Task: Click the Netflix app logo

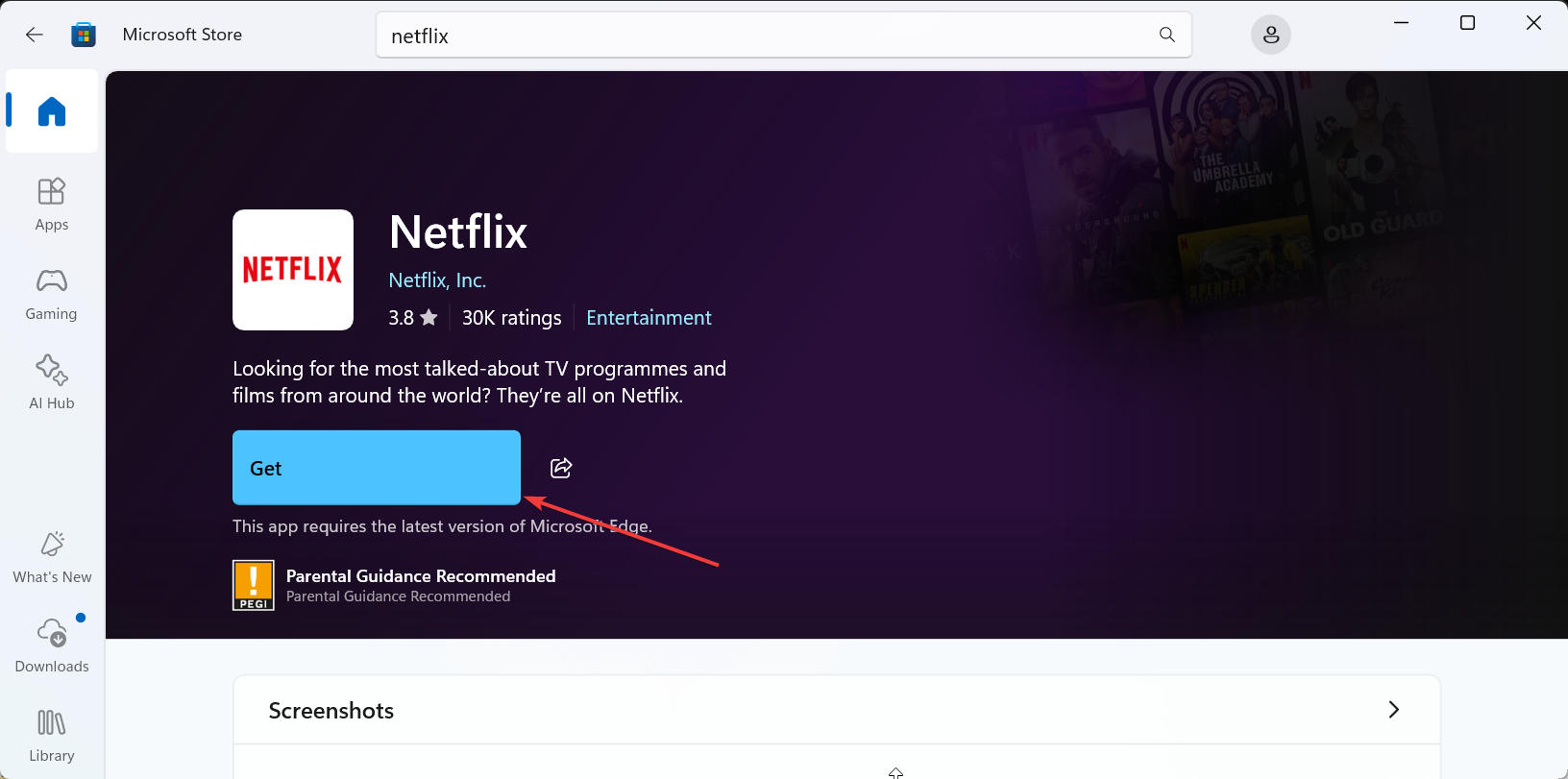Action: pyautogui.click(x=293, y=270)
